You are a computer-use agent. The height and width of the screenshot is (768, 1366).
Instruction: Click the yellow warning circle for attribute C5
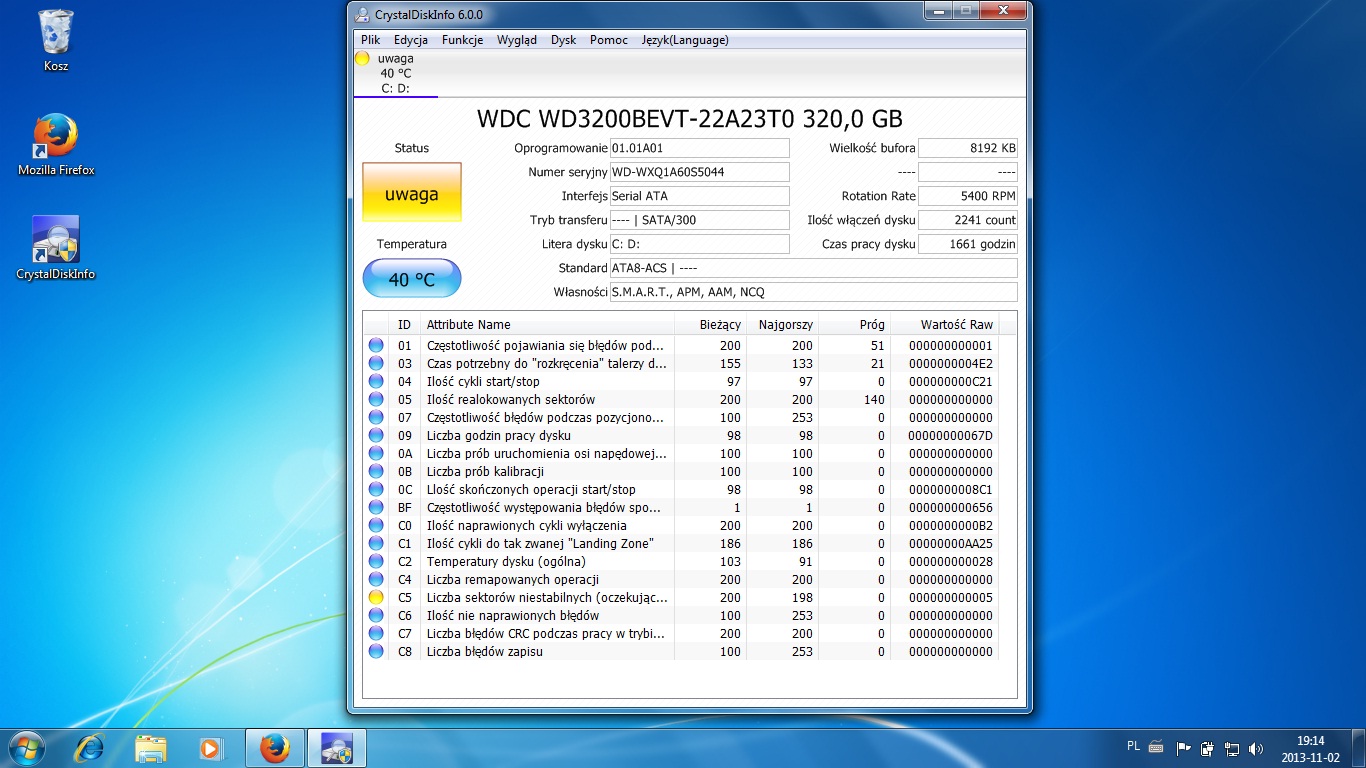click(x=376, y=597)
